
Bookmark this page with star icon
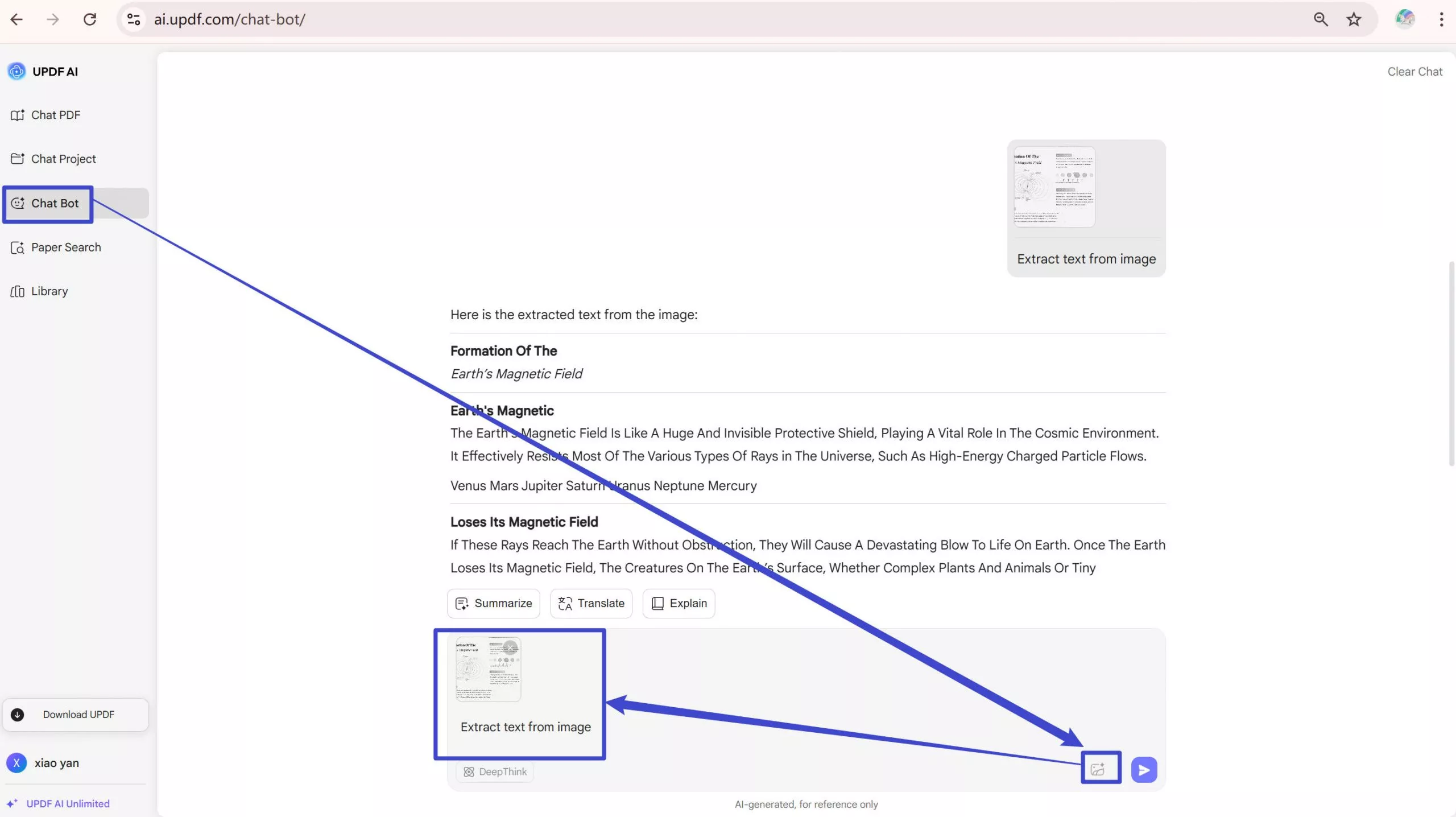[1354, 19]
